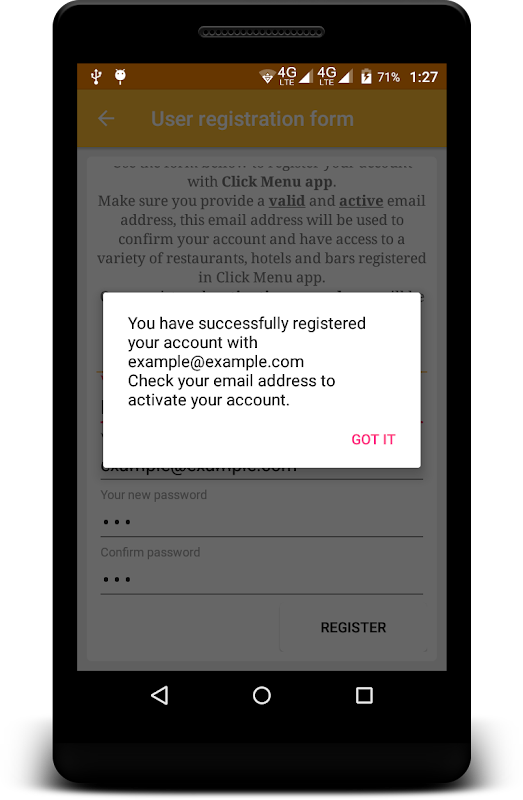Tap the REGISTER button
Screen dimensions: 523x800
[353, 627]
